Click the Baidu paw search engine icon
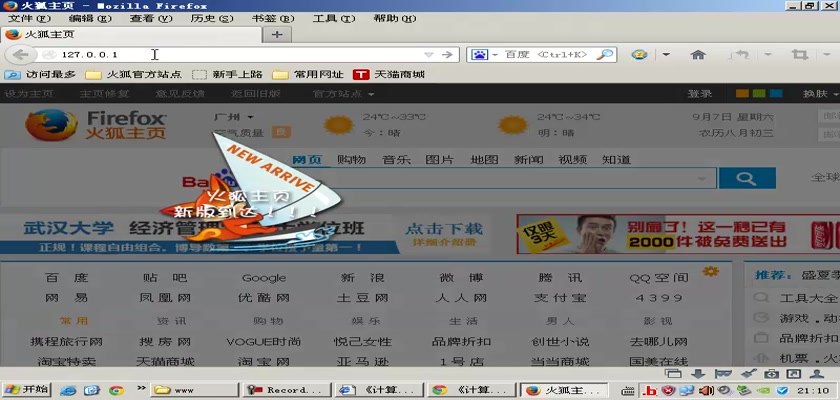This screenshot has height=400, width=840. tap(479, 55)
